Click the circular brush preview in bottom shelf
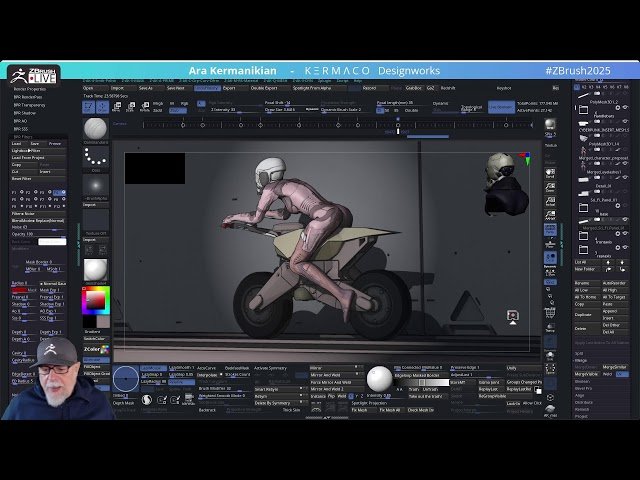640x480 pixels. coord(126,379)
